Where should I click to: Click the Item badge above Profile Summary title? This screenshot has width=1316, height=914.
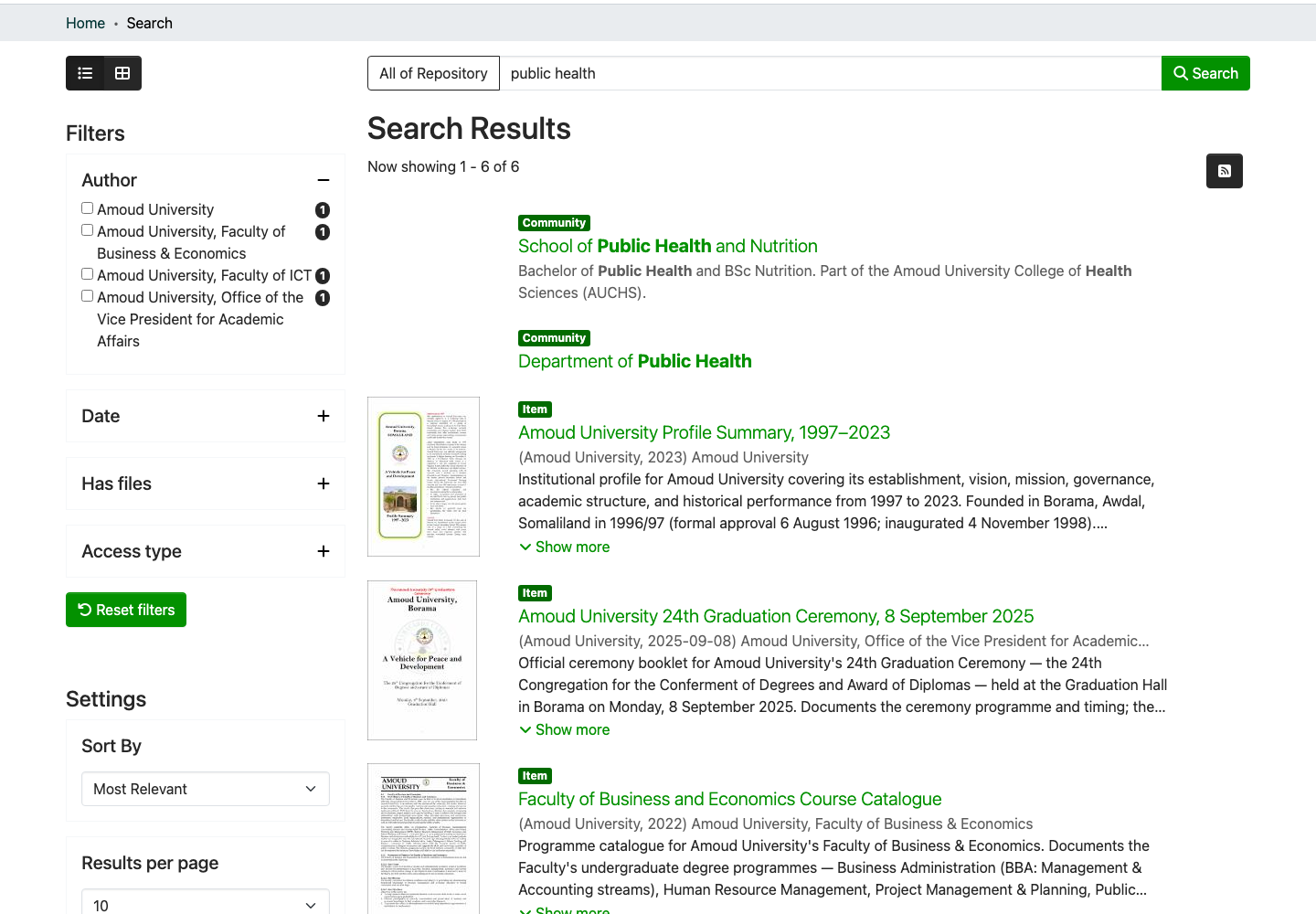pyautogui.click(x=535, y=409)
